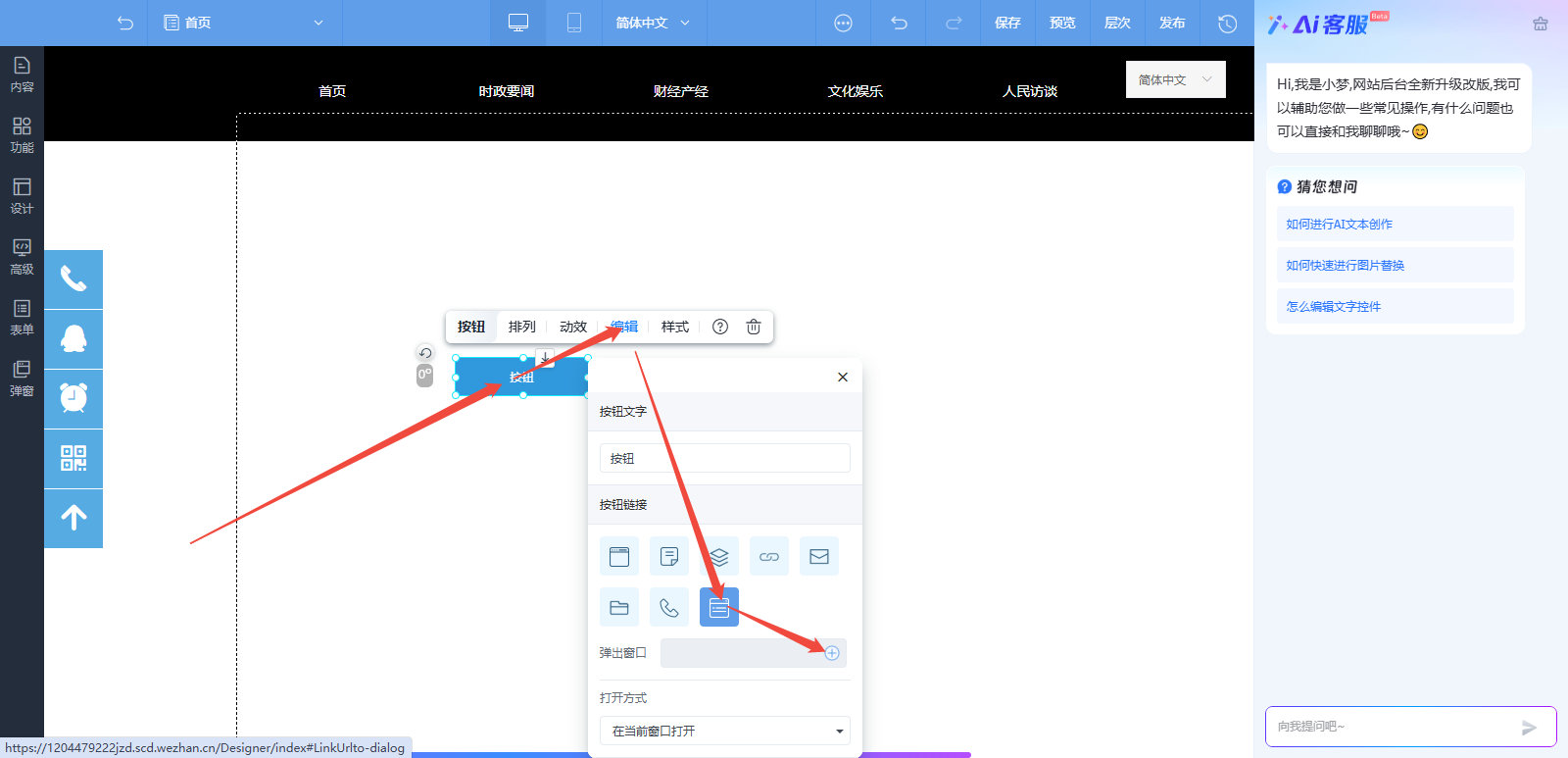Click the back arrow in top bar
The image size is (1568, 758).
click(124, 23)
